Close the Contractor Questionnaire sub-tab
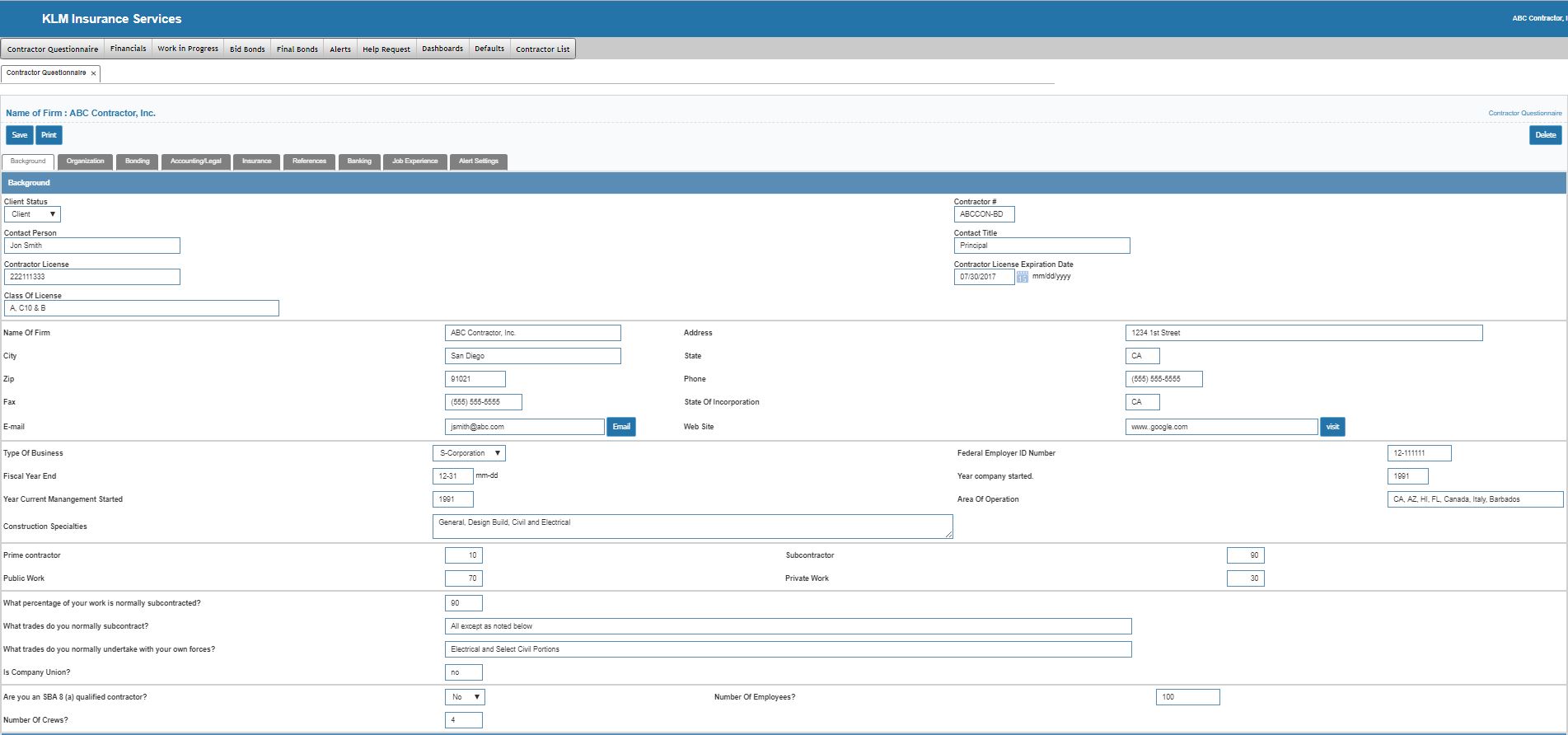The height and width of the screenshot is (735, 1568). click(93, 73)
